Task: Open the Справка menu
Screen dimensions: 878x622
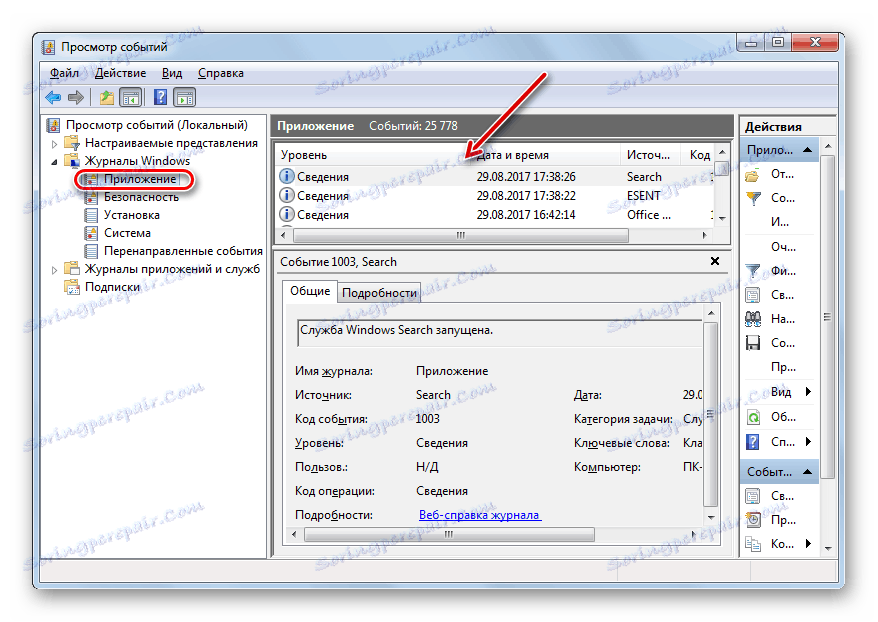Action: 221,73
